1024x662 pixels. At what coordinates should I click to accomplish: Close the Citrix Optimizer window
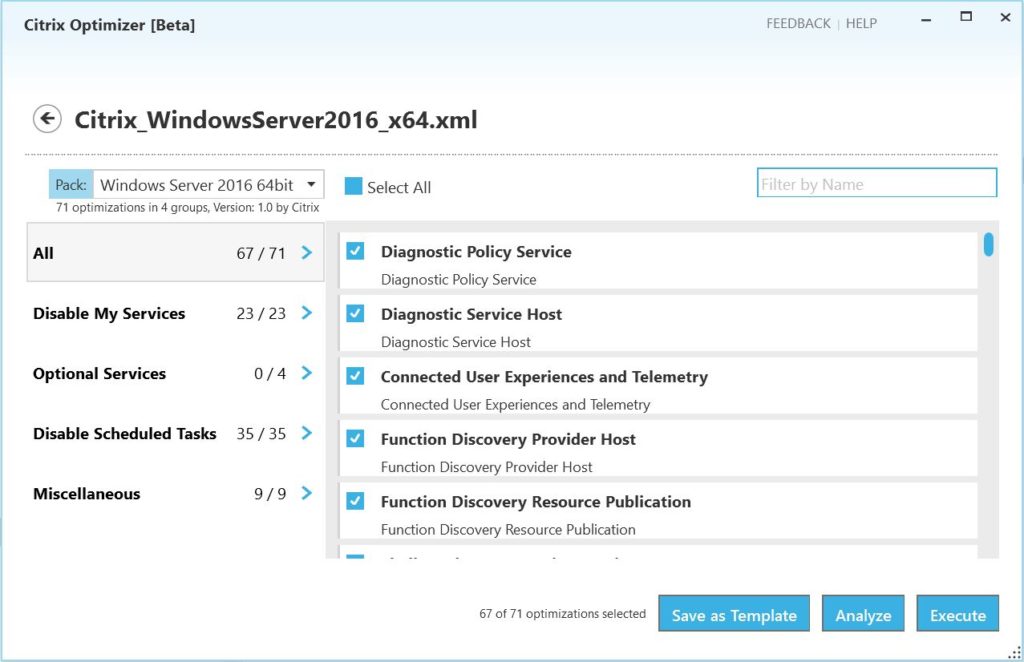coord(1006,18)
